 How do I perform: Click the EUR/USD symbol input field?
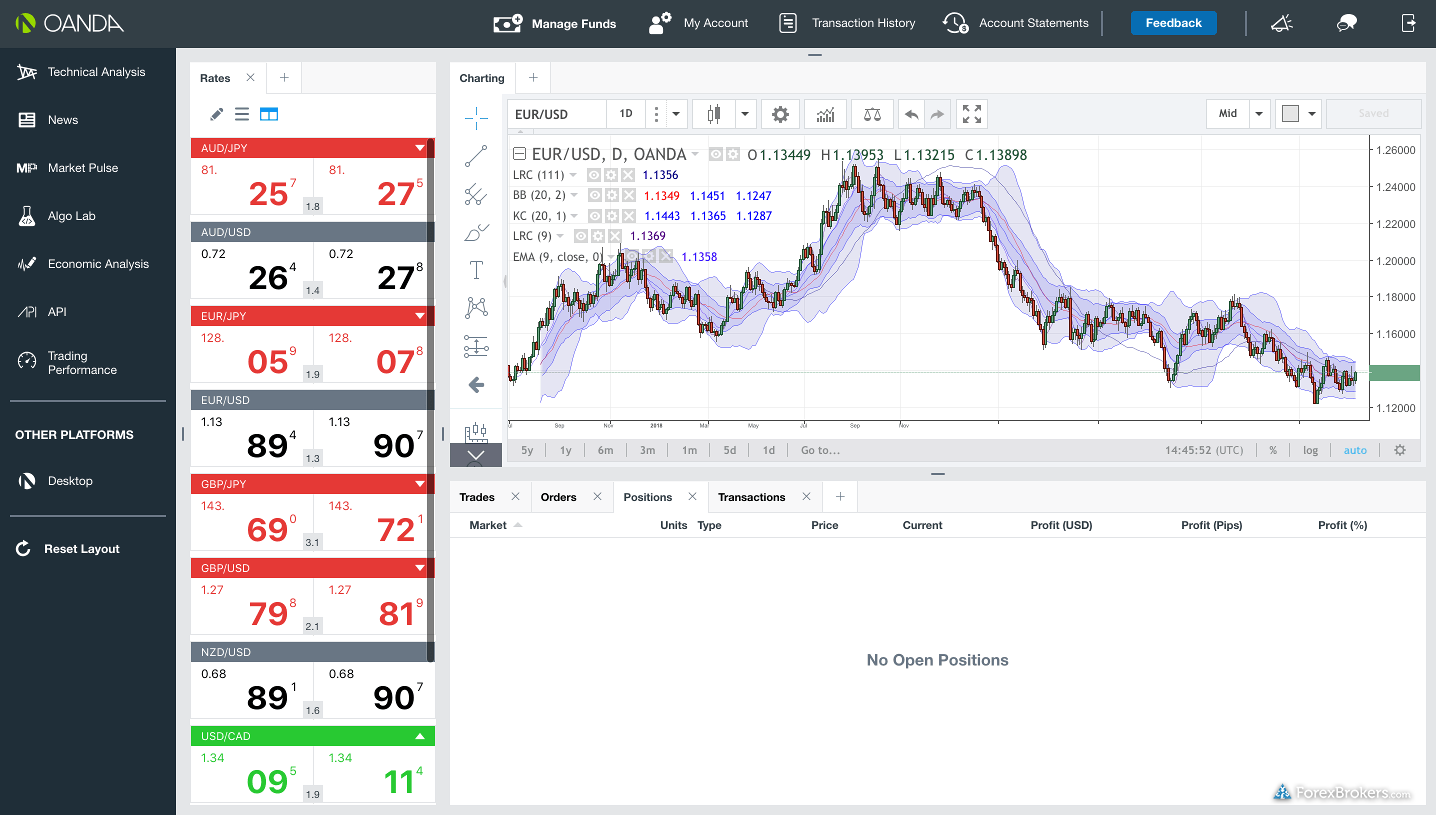tap(557, 114)
